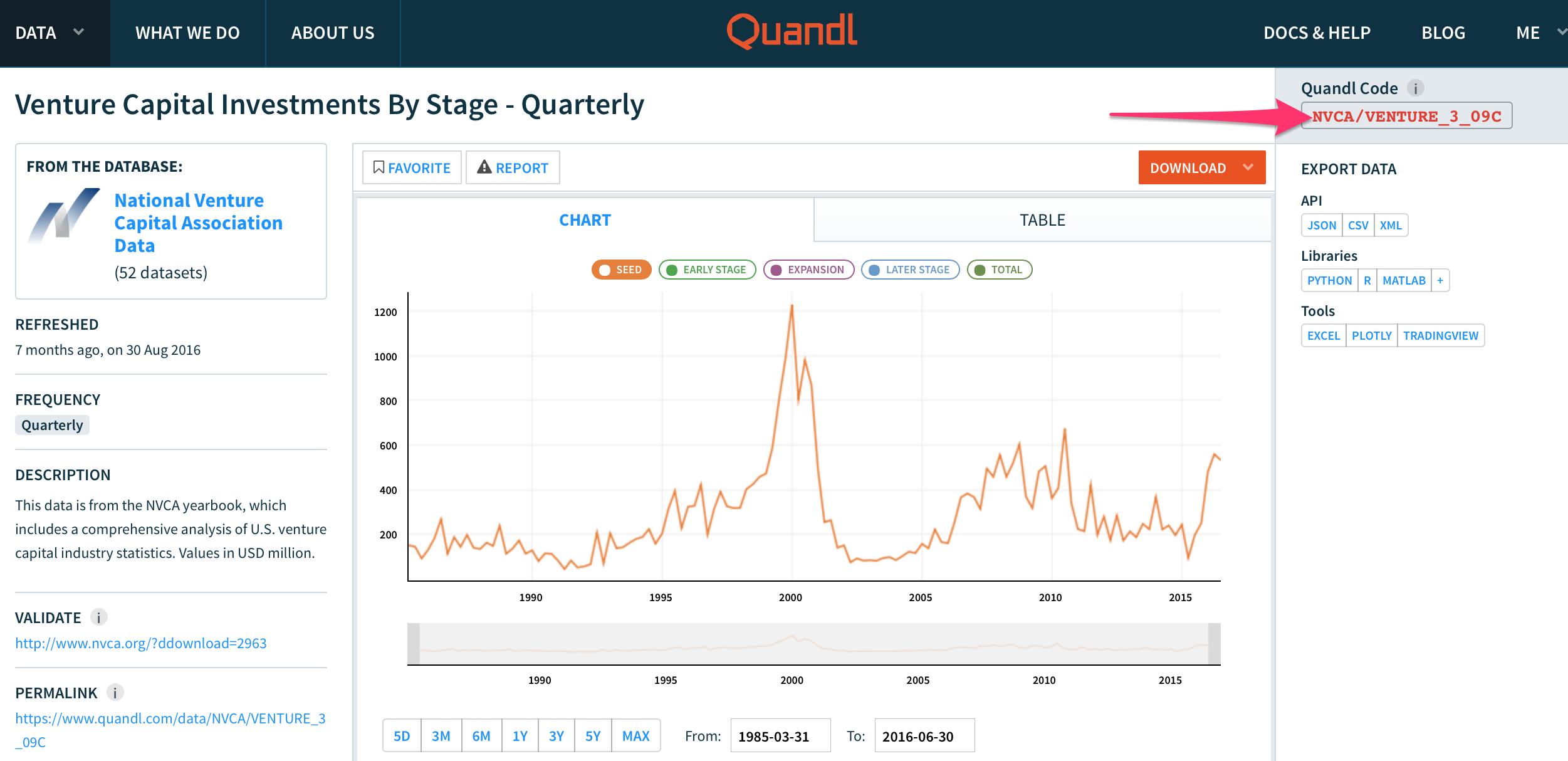Click the From date field showing 1985-03-31
The width and height of the screenshot is (1568, 761).
tap(780, 736)
